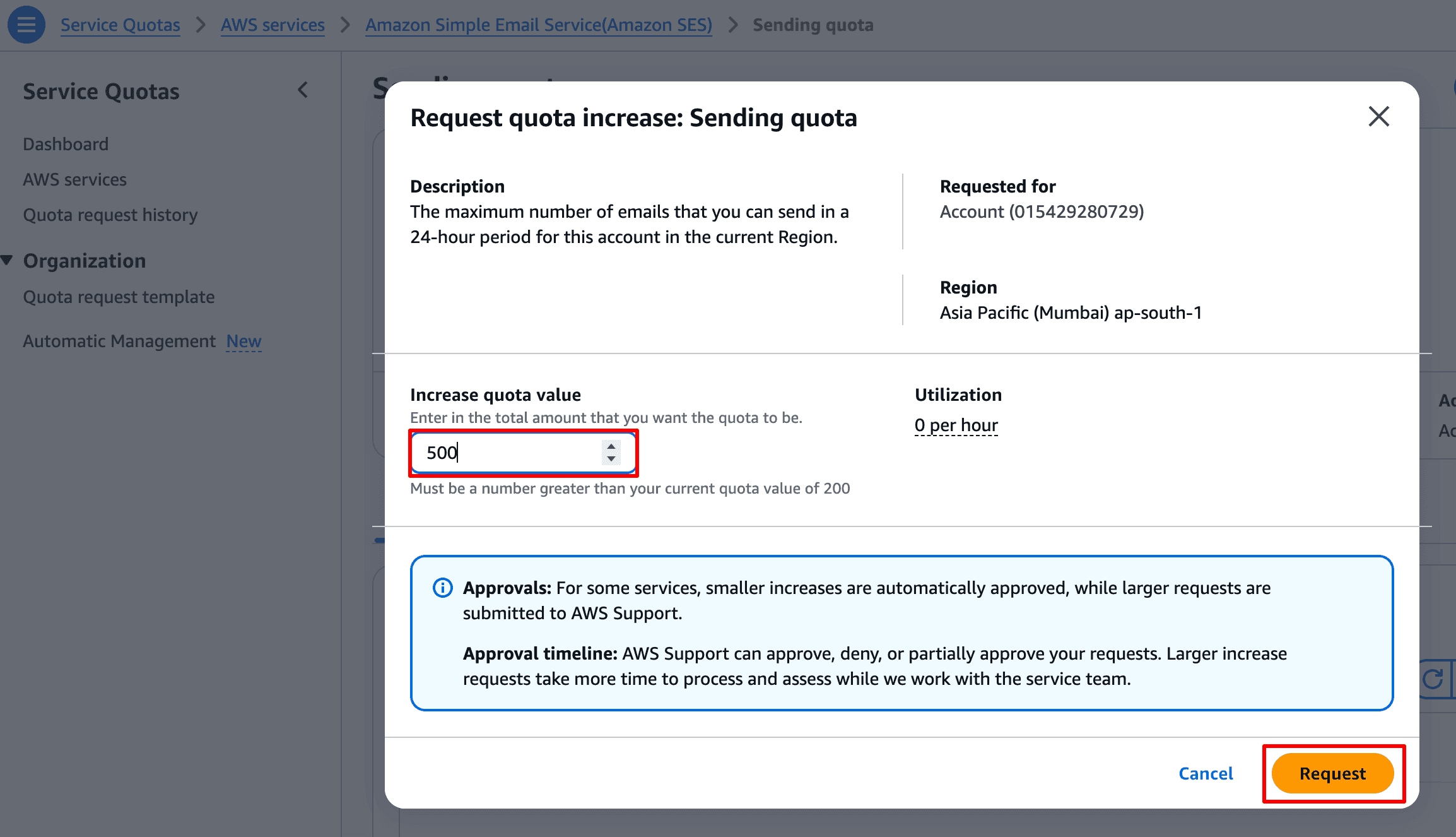Open Amazon Simple Email Service breadcrumb link

point(539,25)
